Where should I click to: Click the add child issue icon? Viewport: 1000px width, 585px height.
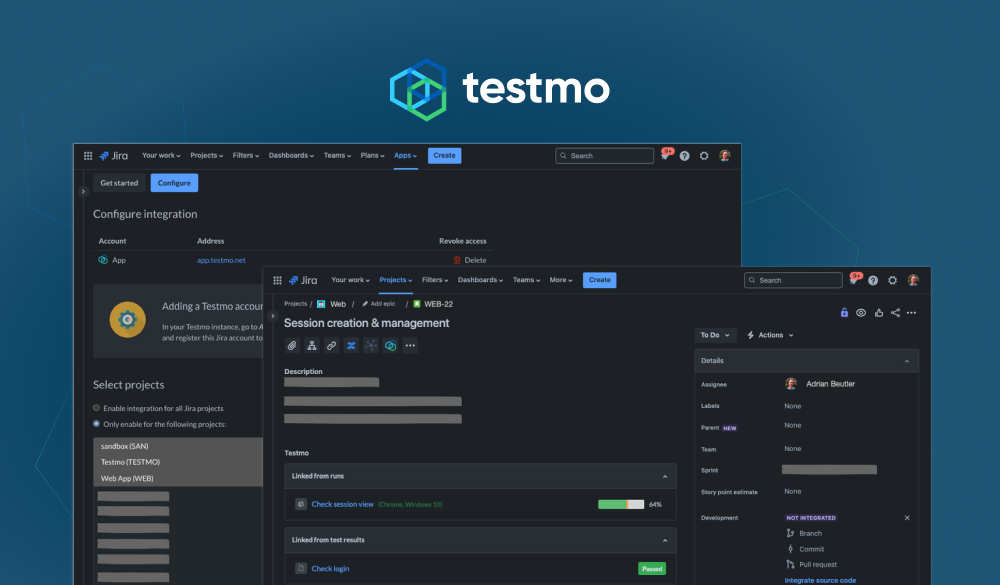pos(312,346)
